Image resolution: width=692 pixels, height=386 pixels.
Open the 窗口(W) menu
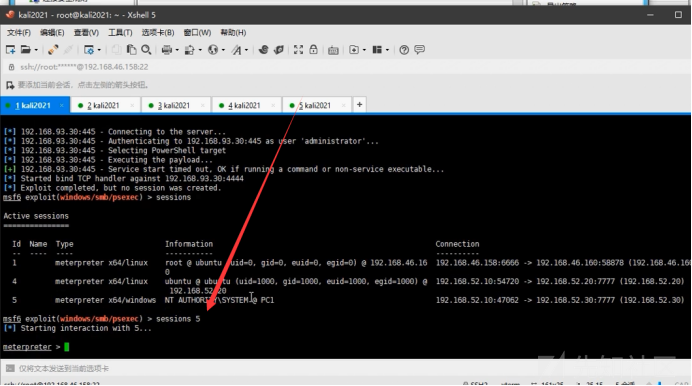[197, 33]
